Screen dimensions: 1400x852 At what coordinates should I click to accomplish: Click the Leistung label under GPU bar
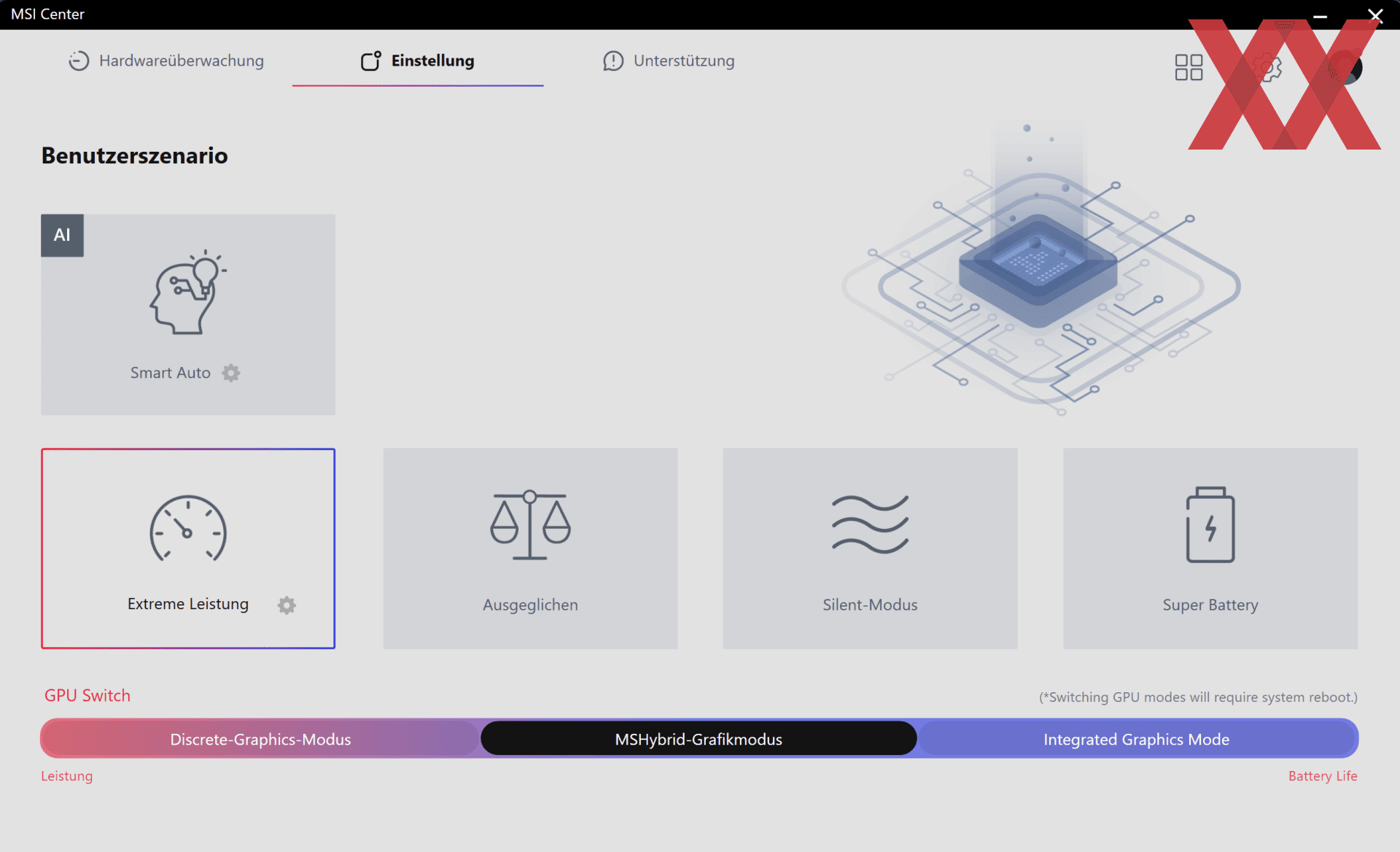(66, 776)
